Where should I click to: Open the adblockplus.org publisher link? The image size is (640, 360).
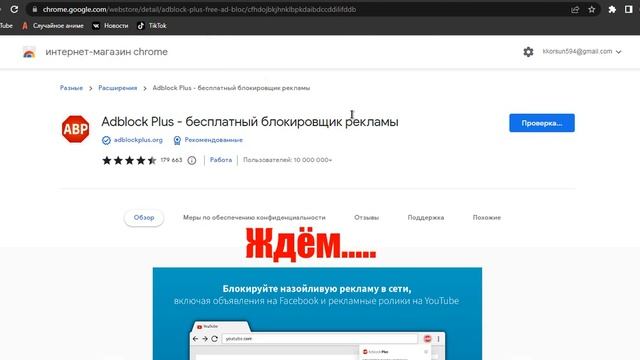[138, 140]
